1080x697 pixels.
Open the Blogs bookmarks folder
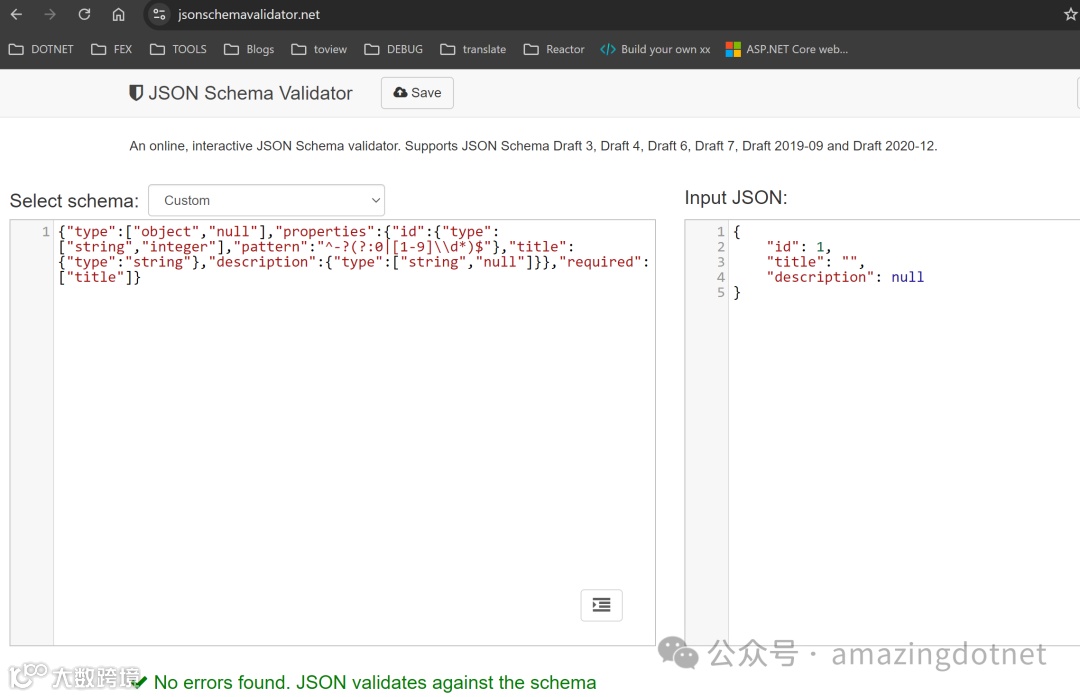249,50
